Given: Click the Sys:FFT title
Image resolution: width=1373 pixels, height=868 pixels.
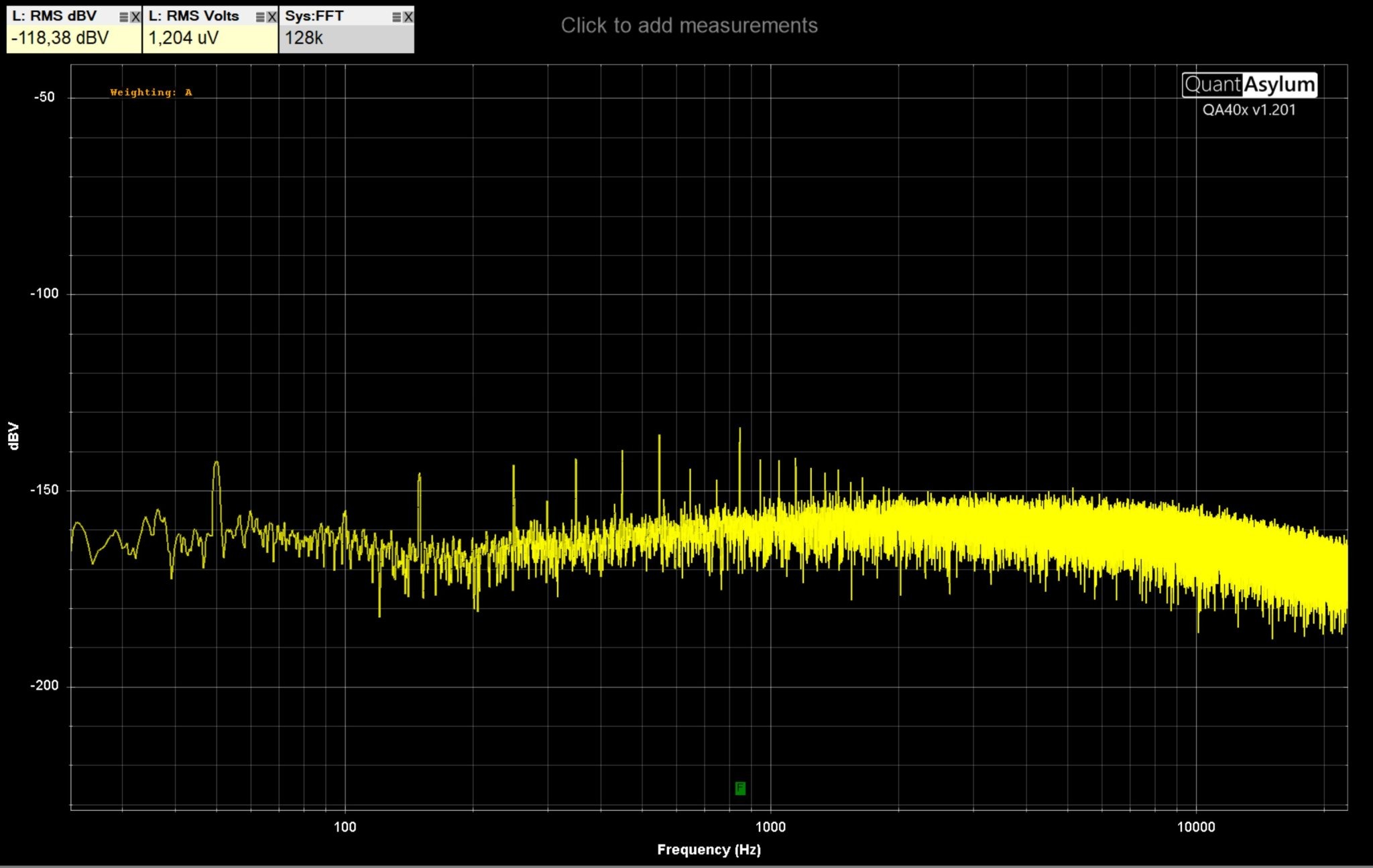Looking at the screenshot, I should point(314,16).
